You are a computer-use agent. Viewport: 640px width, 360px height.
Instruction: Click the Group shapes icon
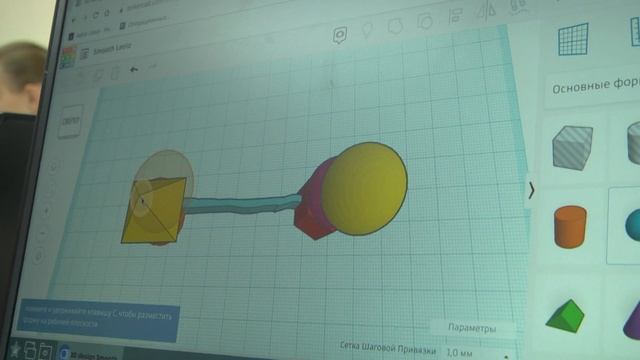click(x=395, y=27)
